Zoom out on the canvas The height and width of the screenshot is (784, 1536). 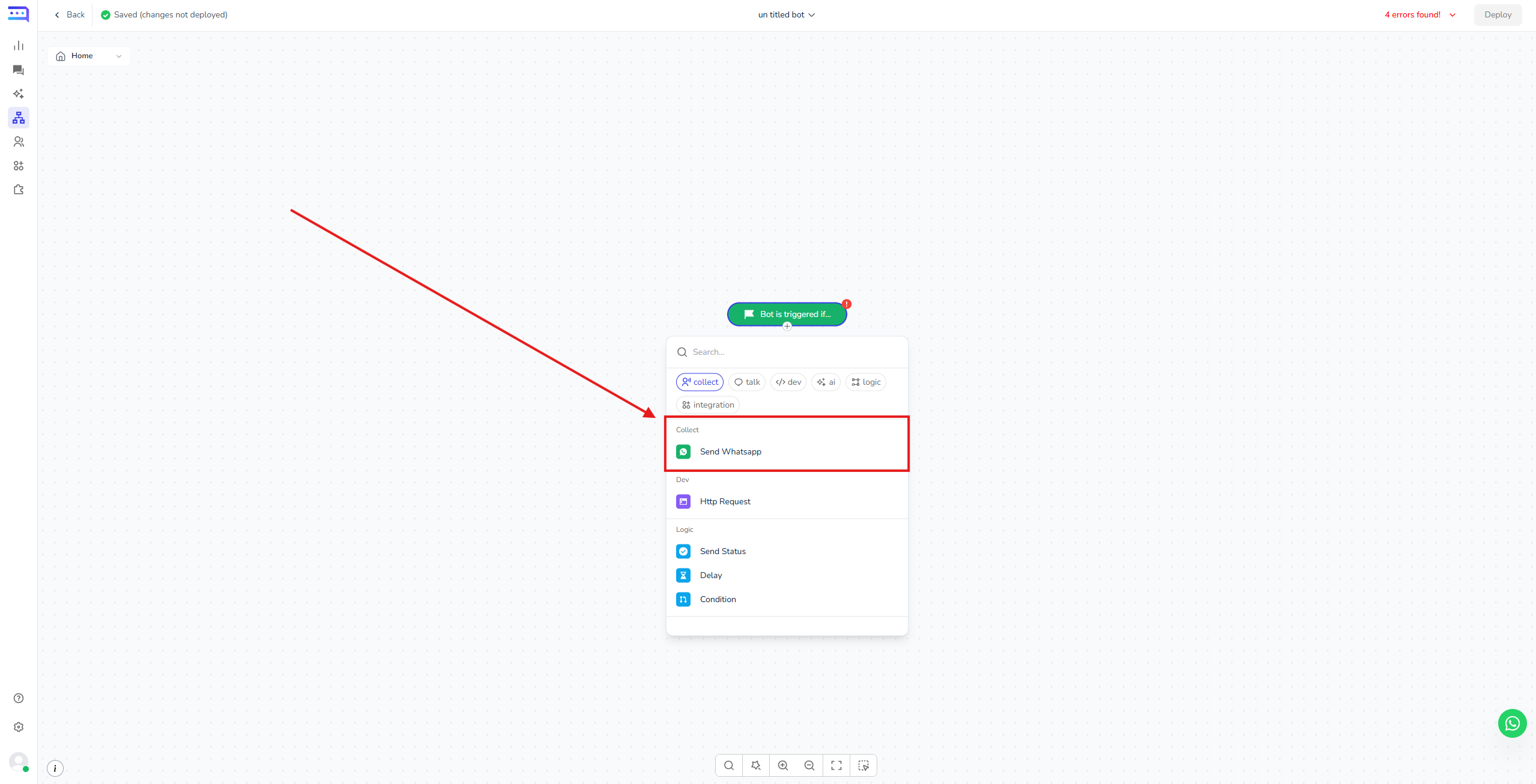809,765
